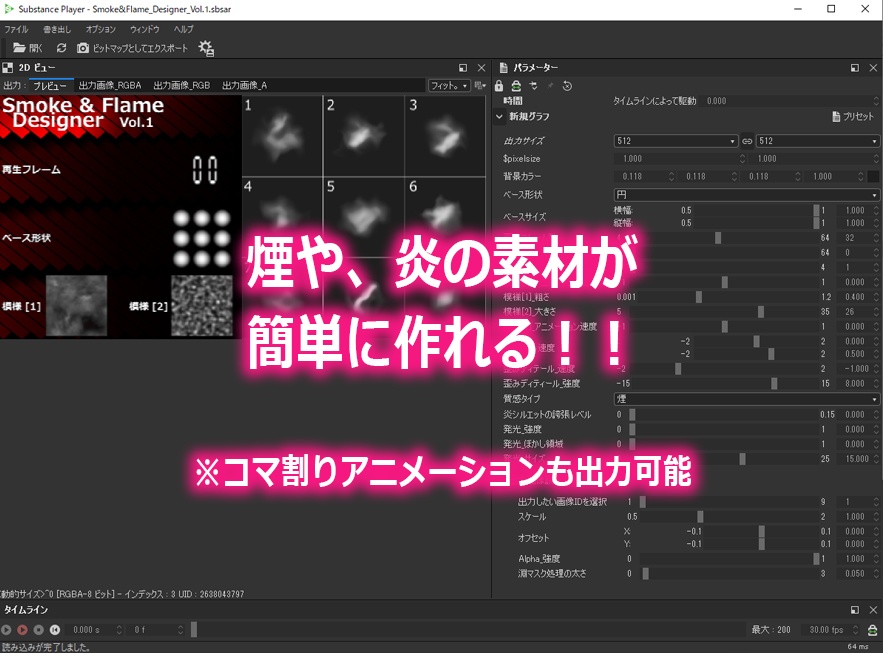This screenshot has height=653, width=883.
Task: Float the パラメーター panel
Action: pyautogui.click(x=855, y=68)
